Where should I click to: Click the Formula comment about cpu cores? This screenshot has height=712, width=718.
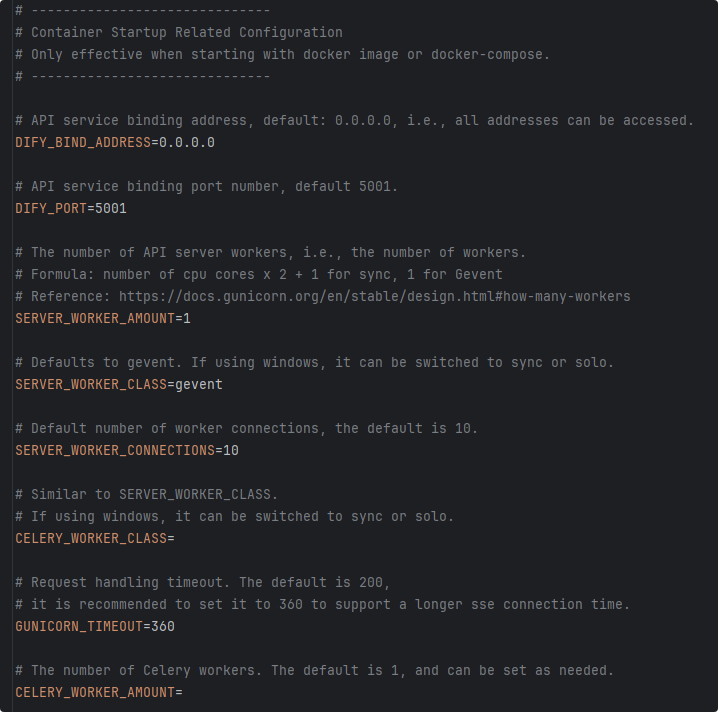259,275
